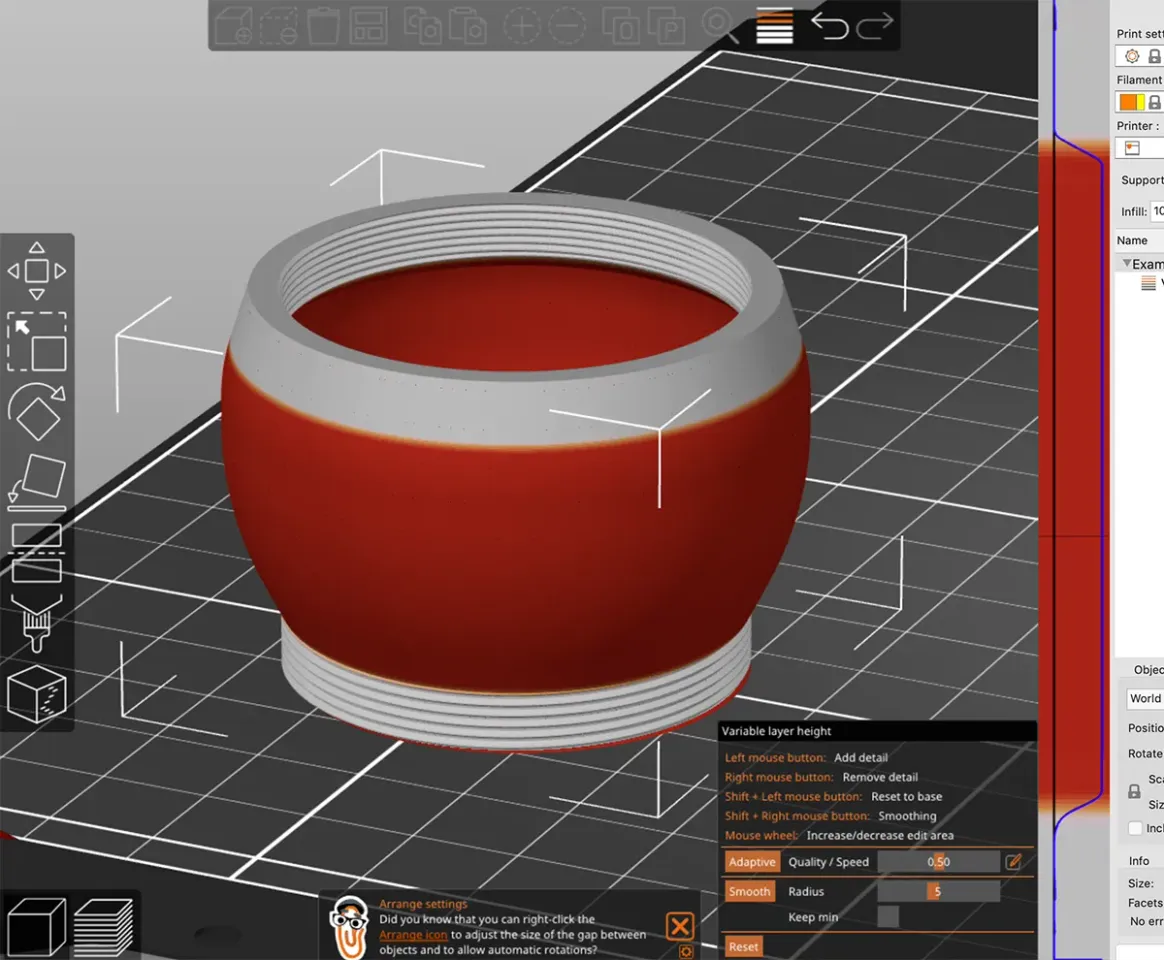This screenshot has width=1164, height=960.
Task: Click the edit icon beside Quality / Speed
Action: [1013, 861]
